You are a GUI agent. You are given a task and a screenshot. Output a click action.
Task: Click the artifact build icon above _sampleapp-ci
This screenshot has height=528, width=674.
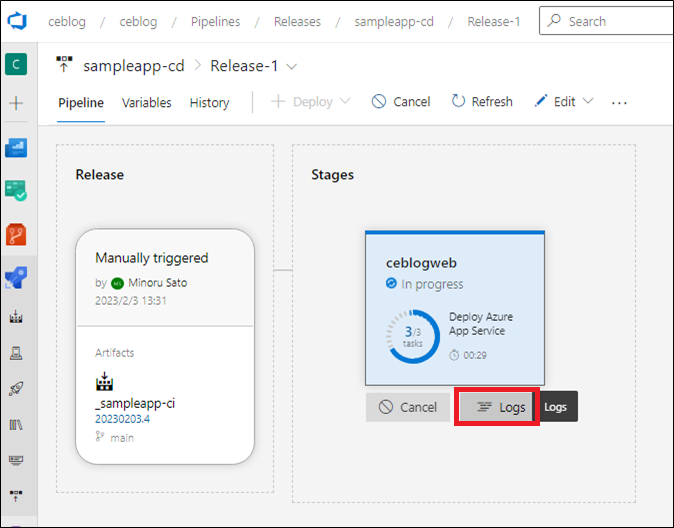pos(104,381)
